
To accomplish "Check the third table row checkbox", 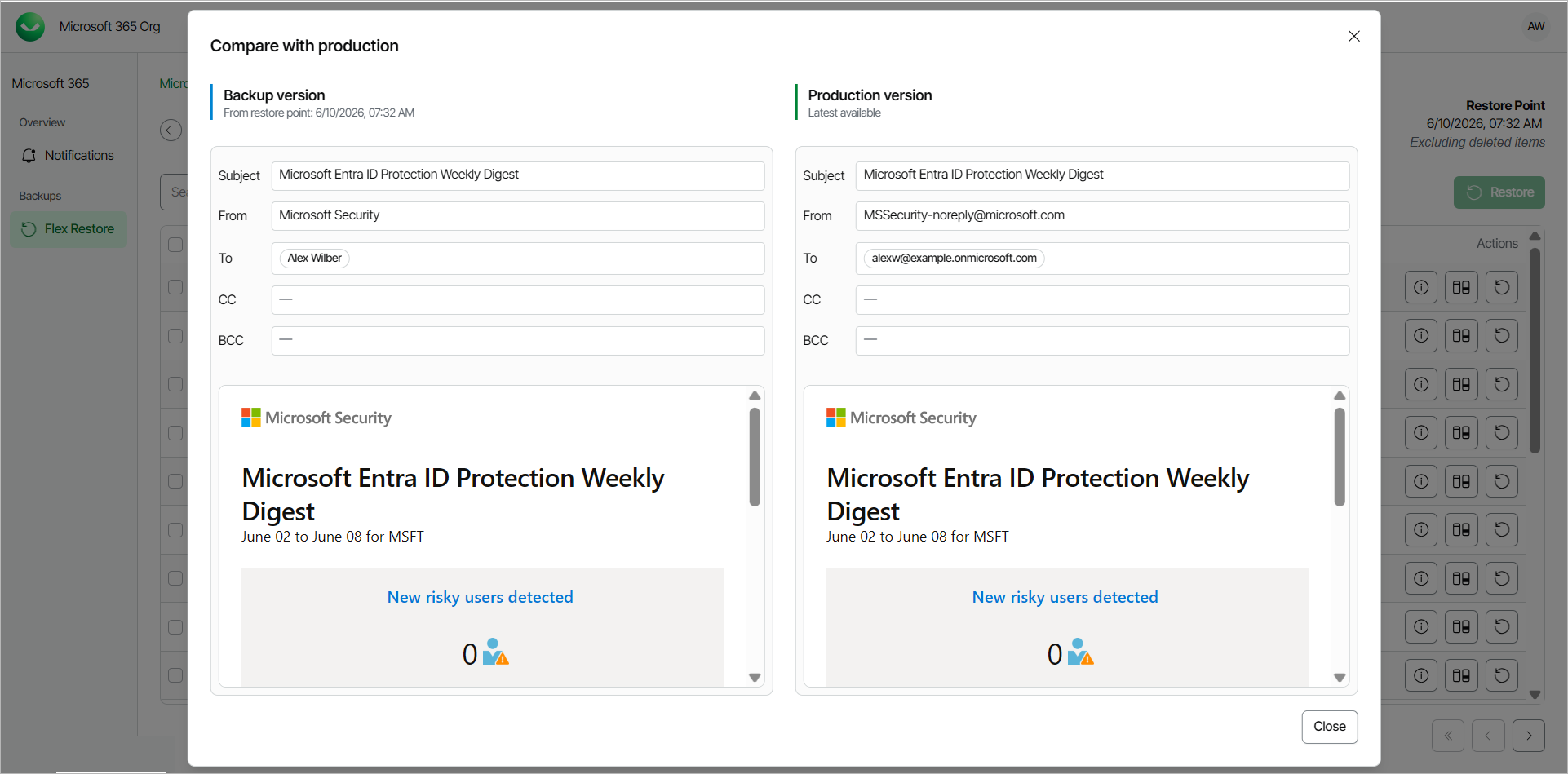I will (175, 384).
